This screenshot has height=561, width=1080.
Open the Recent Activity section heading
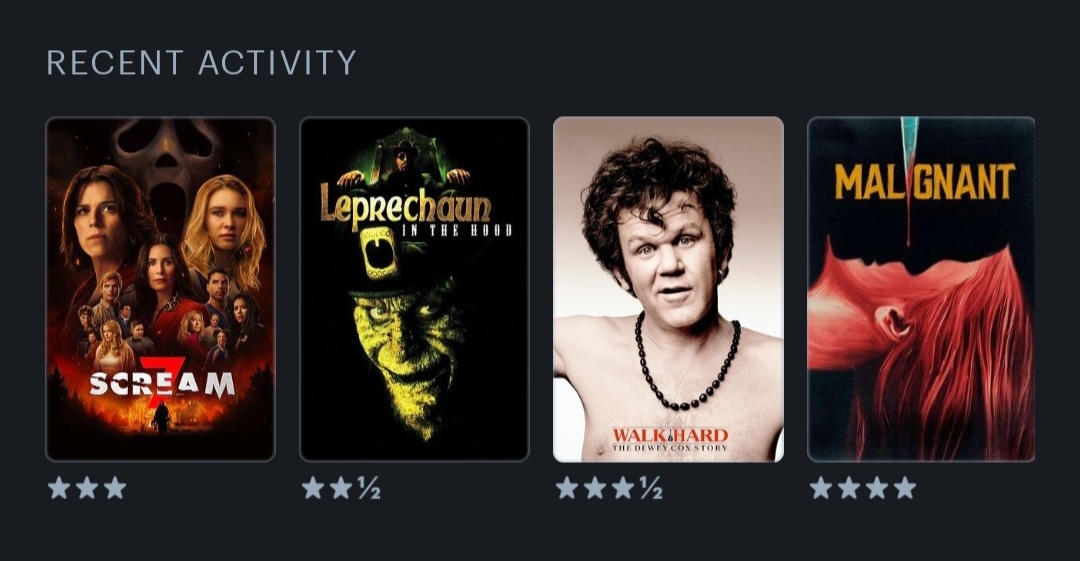201,63
